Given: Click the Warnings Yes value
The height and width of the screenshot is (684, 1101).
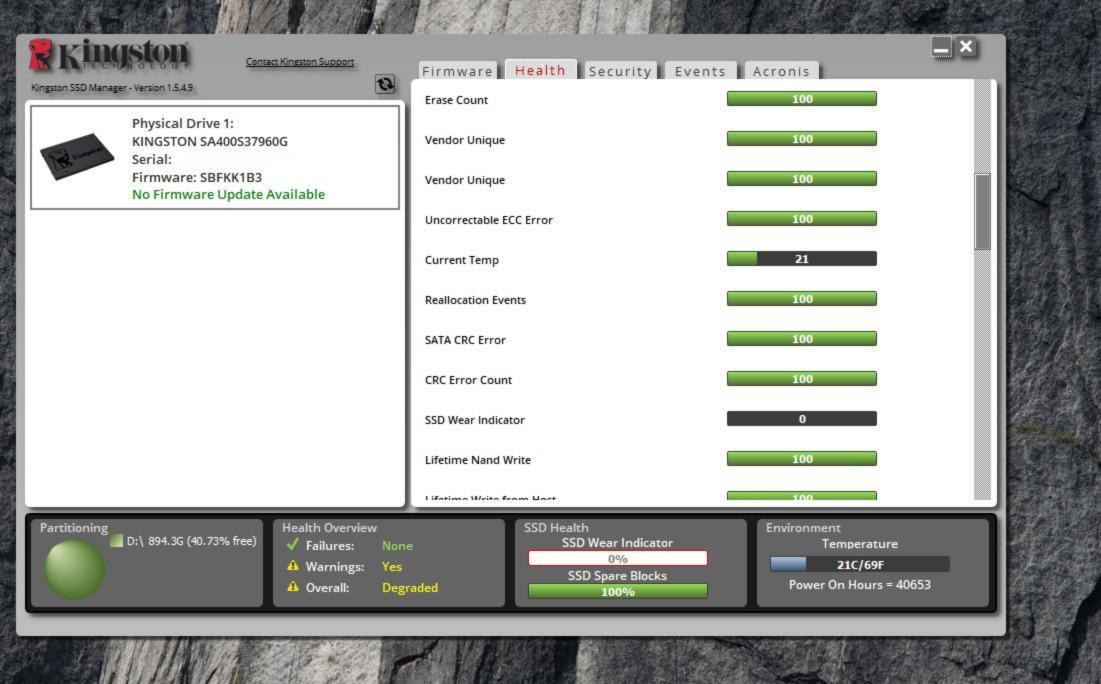Looking at the screenshot, I should [392, 567].
